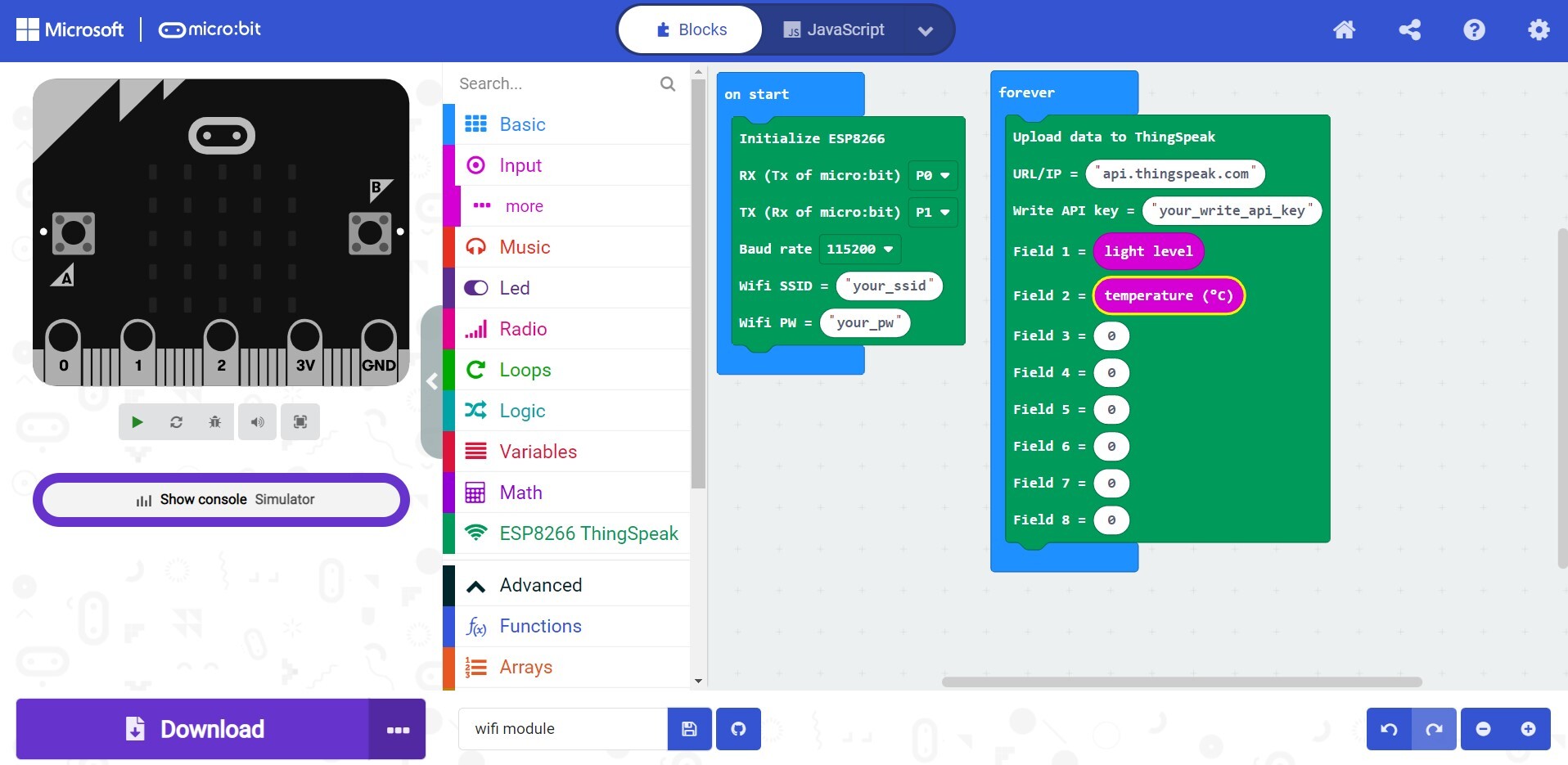
Task: Click the Share project icon
Action: point(1409,30)
